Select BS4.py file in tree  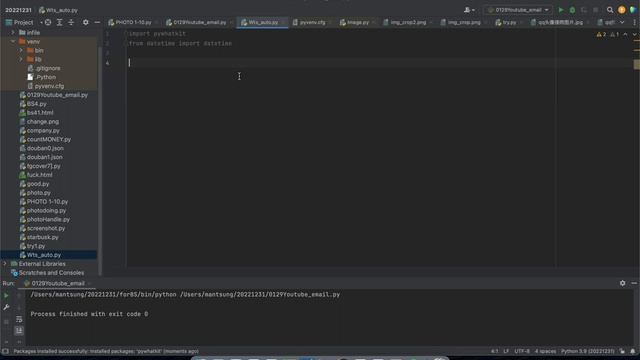[33, 104]
